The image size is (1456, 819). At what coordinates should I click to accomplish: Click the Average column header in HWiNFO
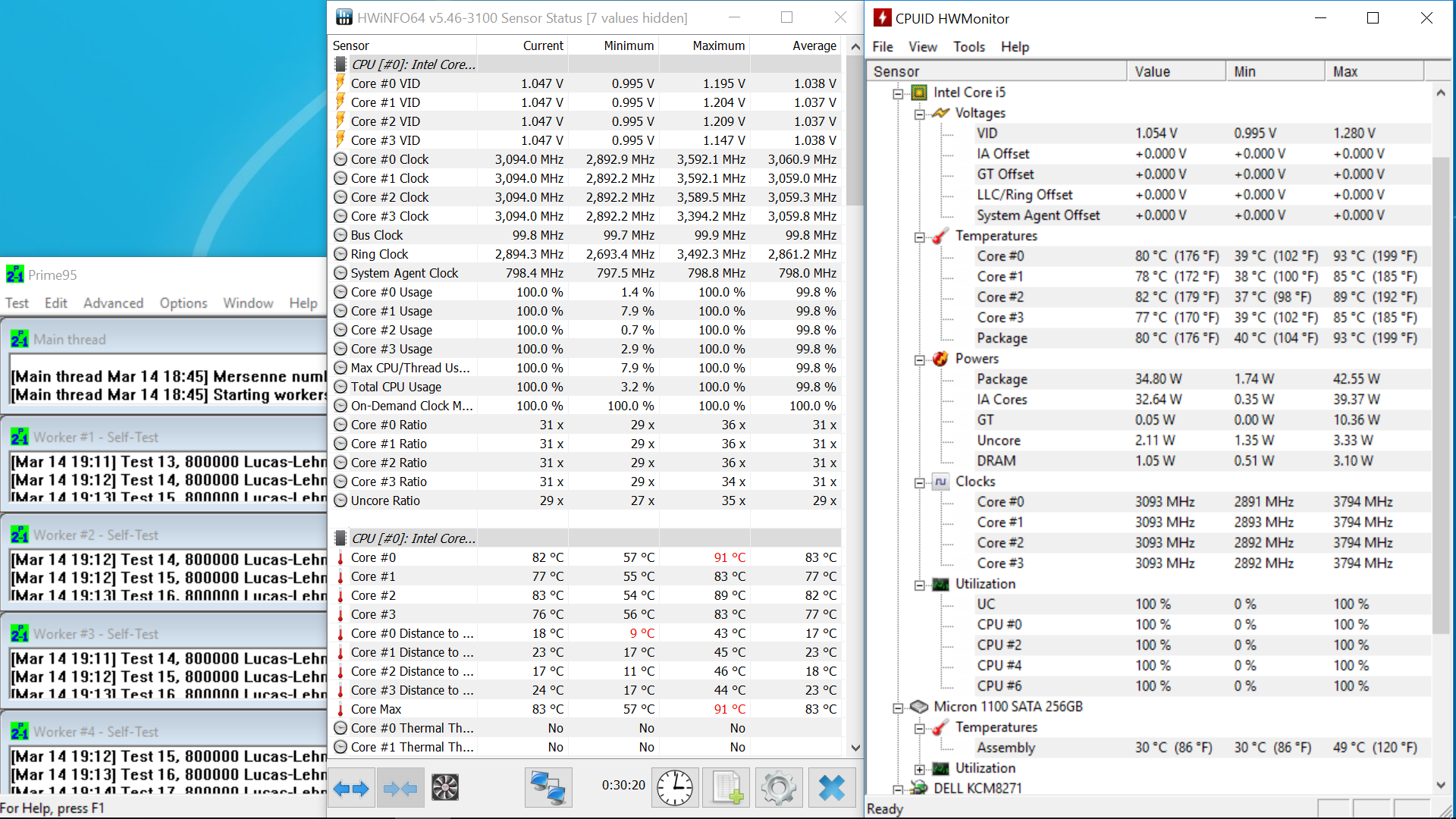click(x=796, y=45)
